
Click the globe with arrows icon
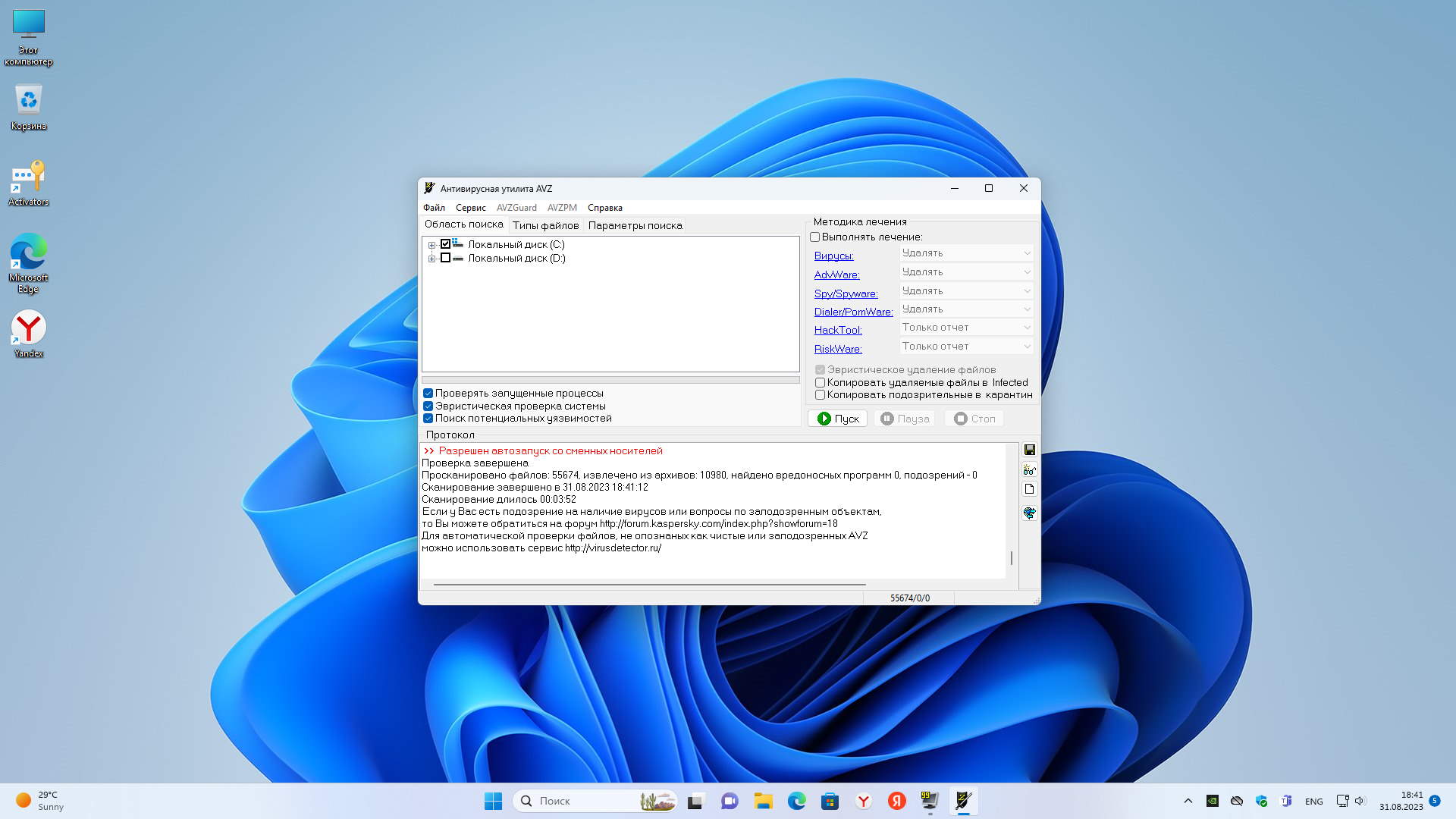click(x=1029, y=513)
